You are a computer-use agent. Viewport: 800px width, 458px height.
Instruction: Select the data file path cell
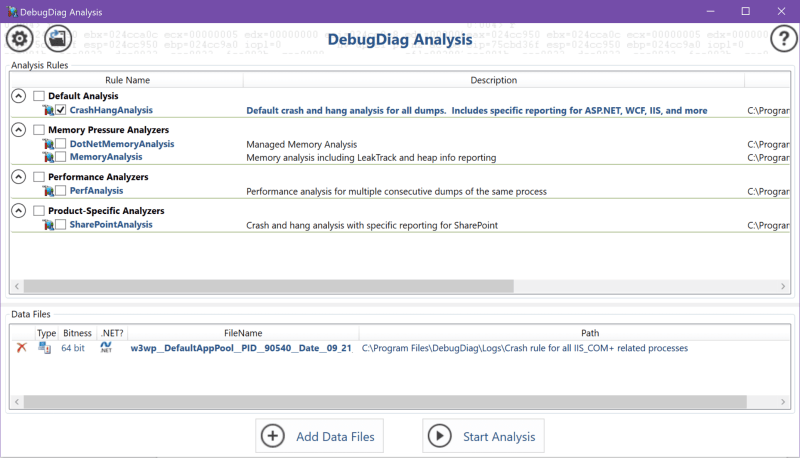(525, 348)
